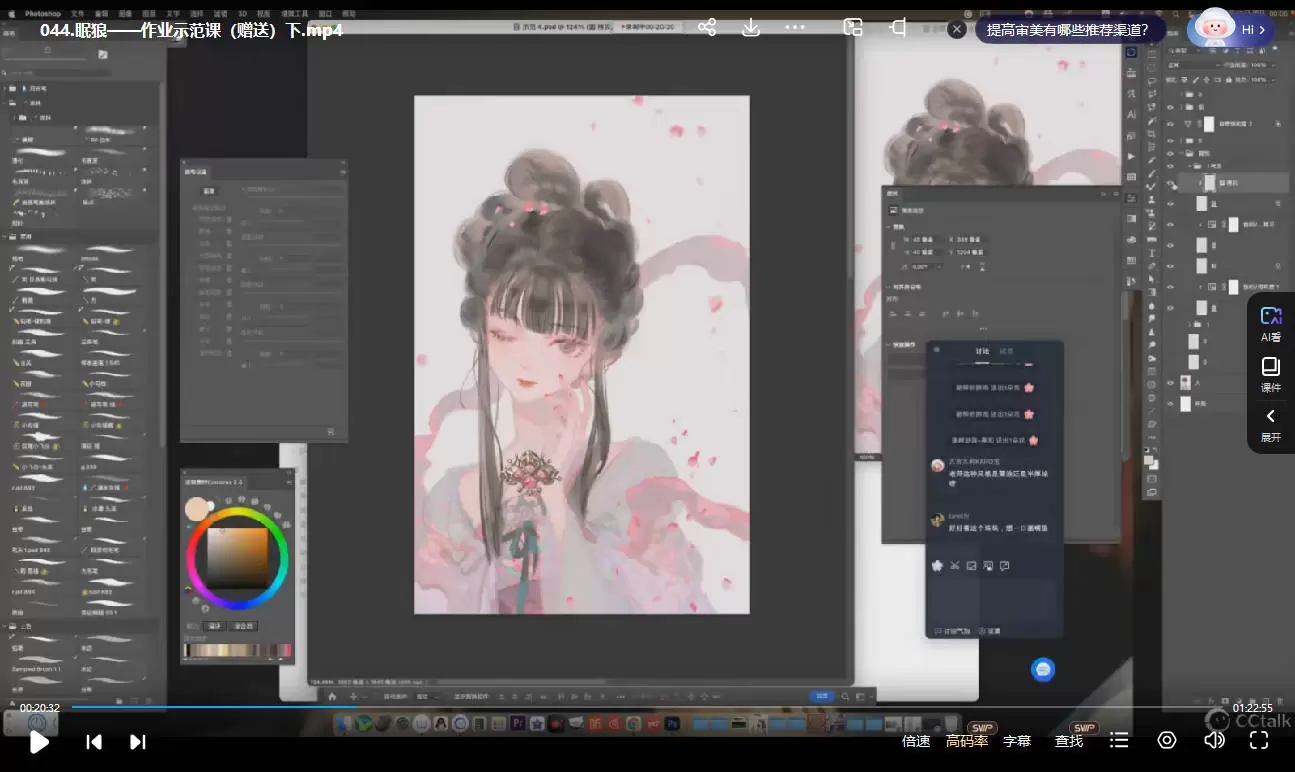Viewport: 1295px width, 772px height.
Task: Click inside the color wheel saturation square
Action: [237, 557]
